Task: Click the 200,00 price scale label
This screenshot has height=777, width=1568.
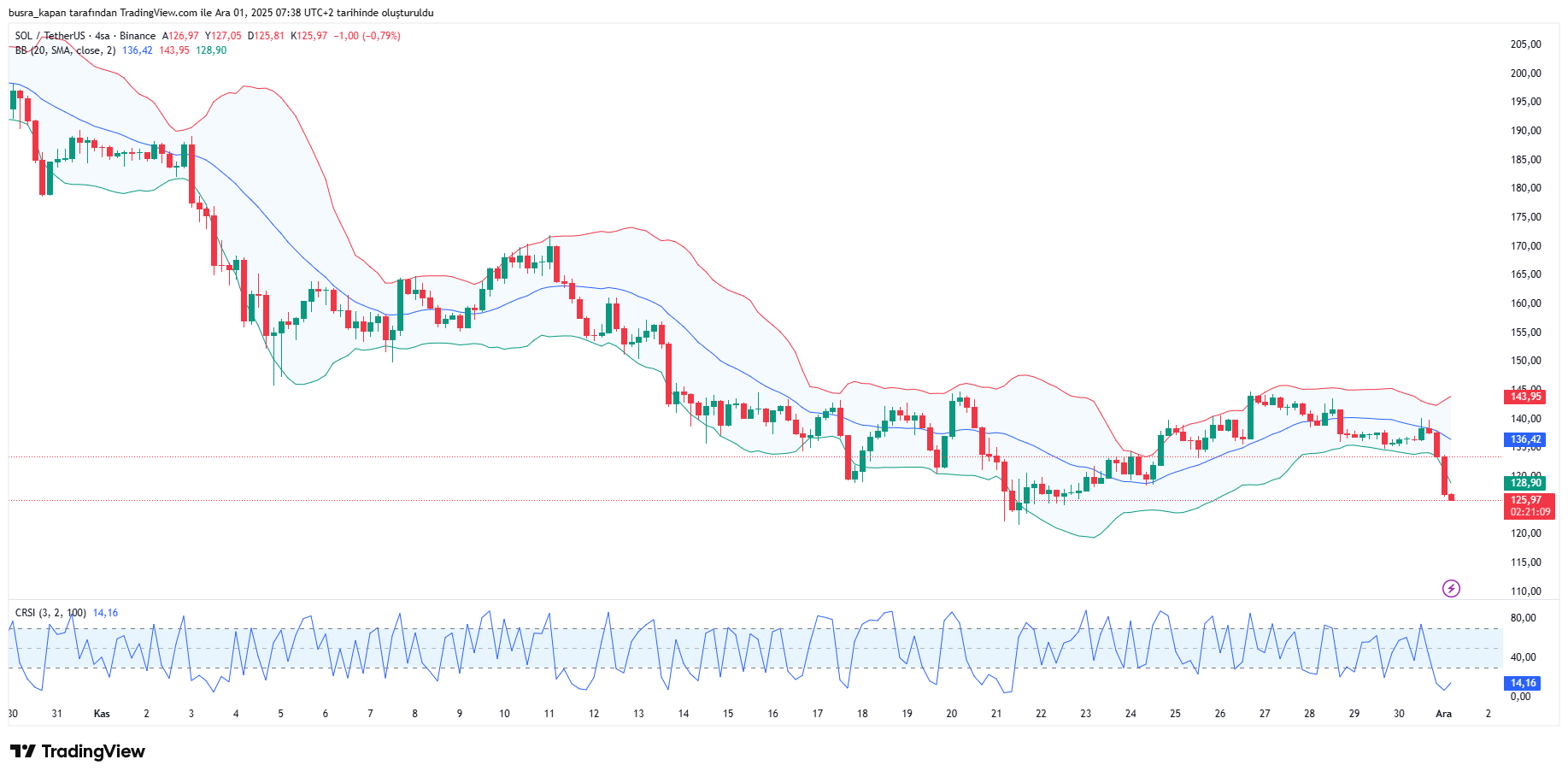Action: pos(1525,74)
